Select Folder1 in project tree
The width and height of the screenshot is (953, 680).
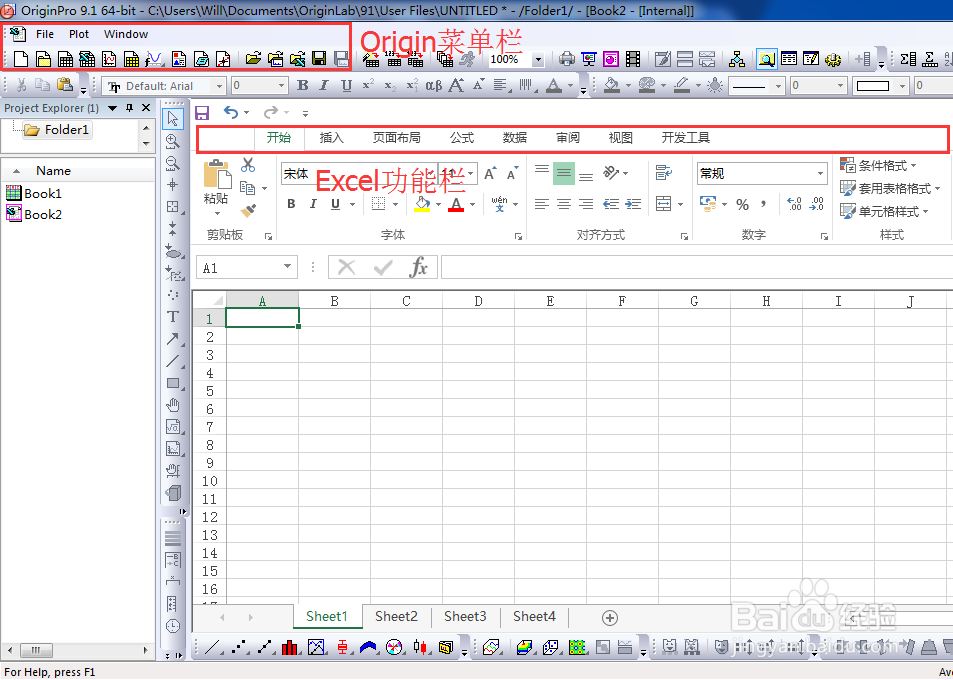(x=58, y=129)
